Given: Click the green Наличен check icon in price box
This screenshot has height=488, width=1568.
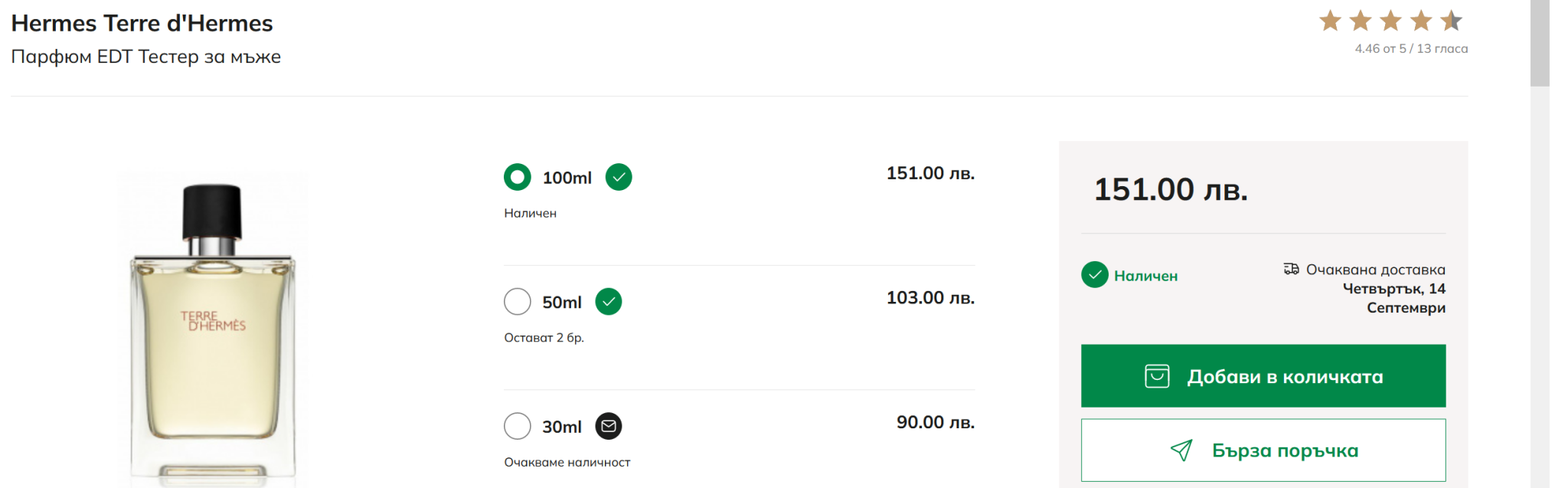Looking at the screenshot, I should [x=1095, y=274].
